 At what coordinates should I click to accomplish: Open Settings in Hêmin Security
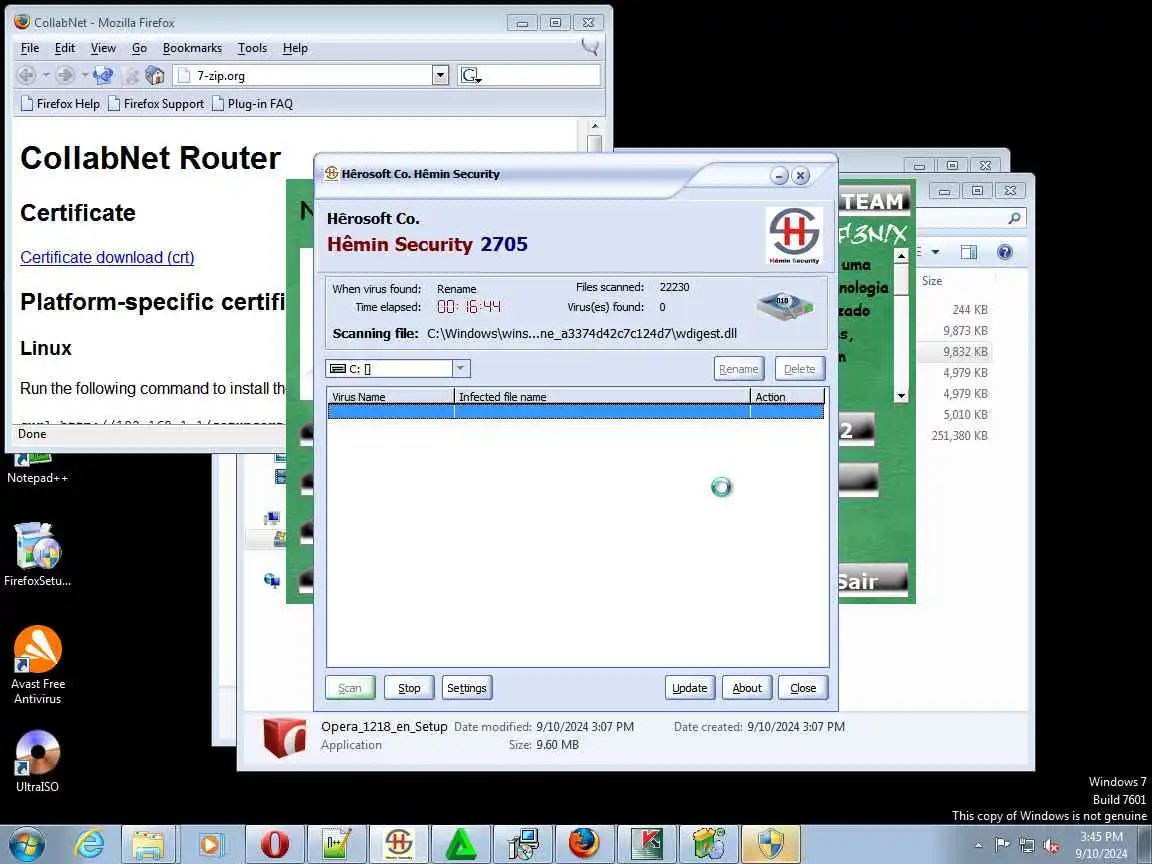tap(467, 688)
